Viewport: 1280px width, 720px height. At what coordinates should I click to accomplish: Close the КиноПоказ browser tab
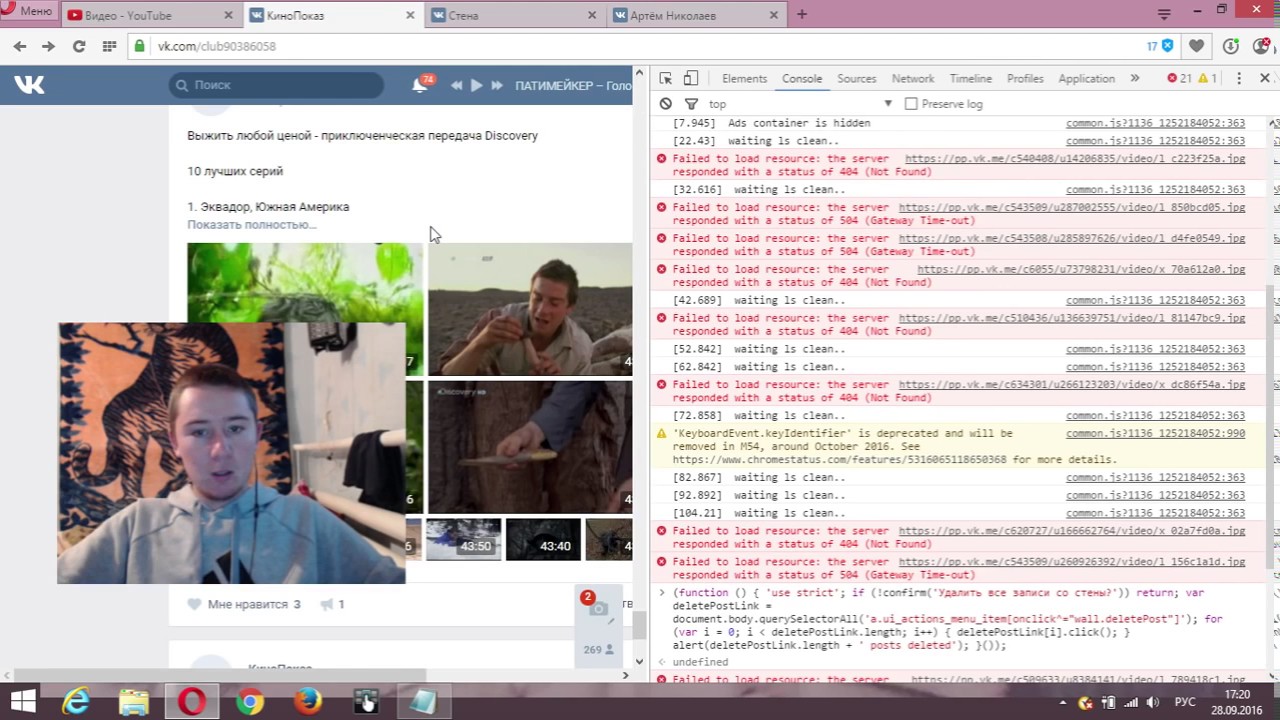click(x=410, y=15)
